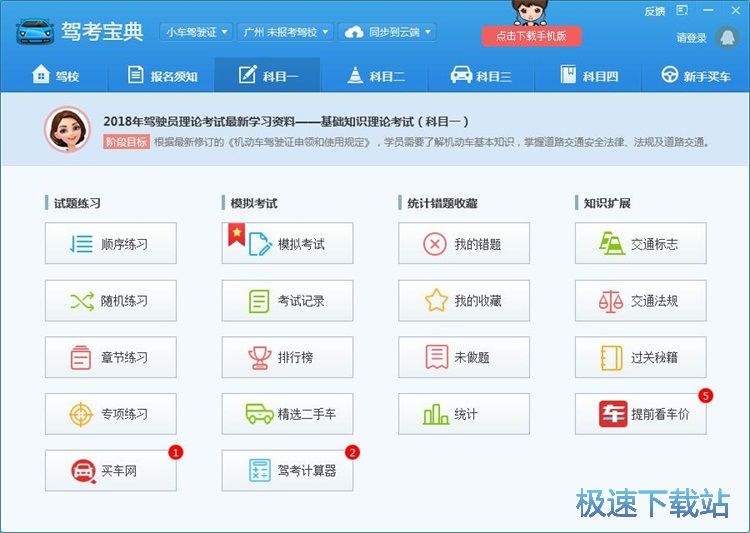Viewport: 750px width, 533px height.
Task: Click the 统计错题收藏 section heading
Action: [442, 203]
